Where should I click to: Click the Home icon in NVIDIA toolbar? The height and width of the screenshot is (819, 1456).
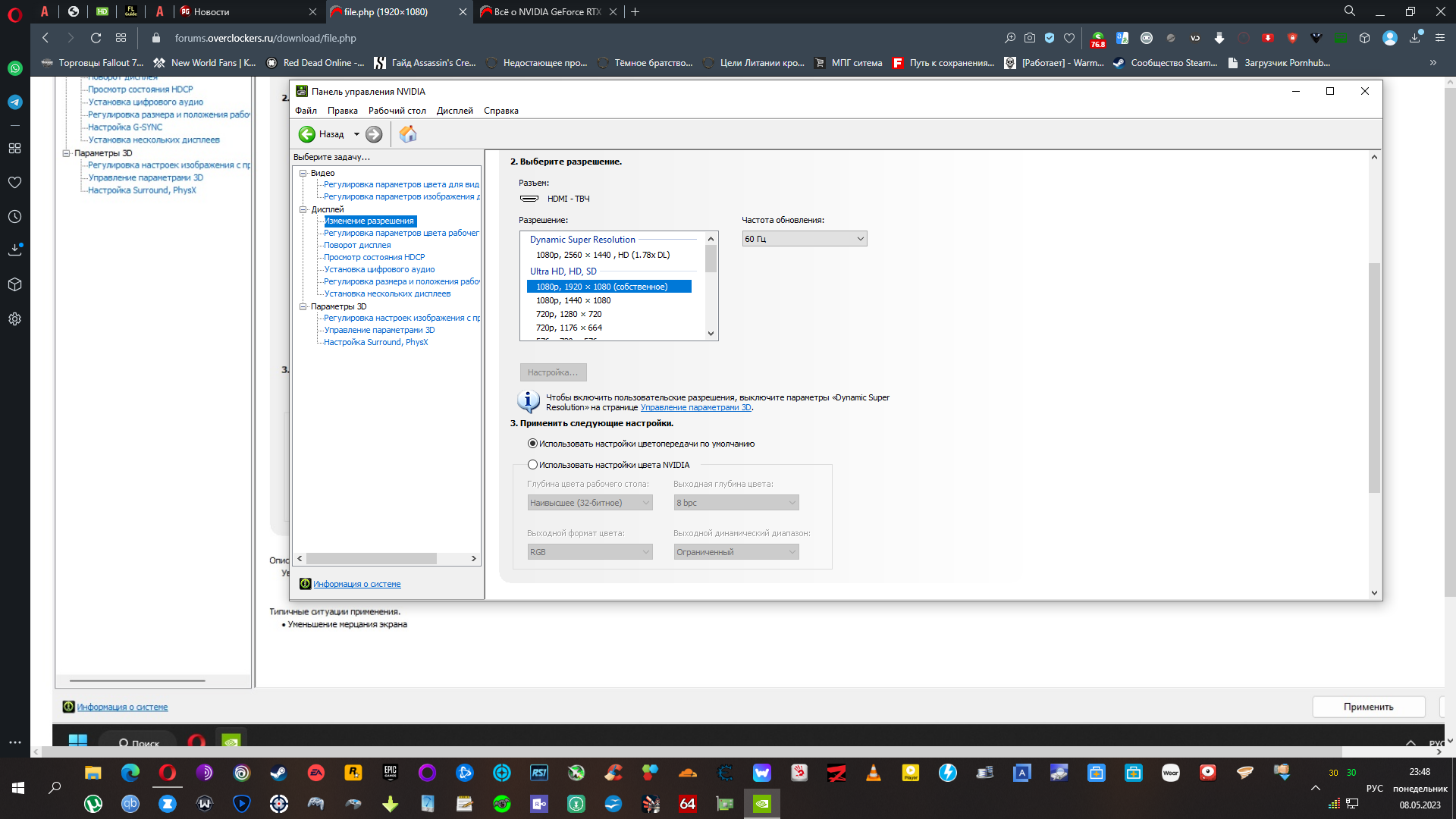click(408, 134)
